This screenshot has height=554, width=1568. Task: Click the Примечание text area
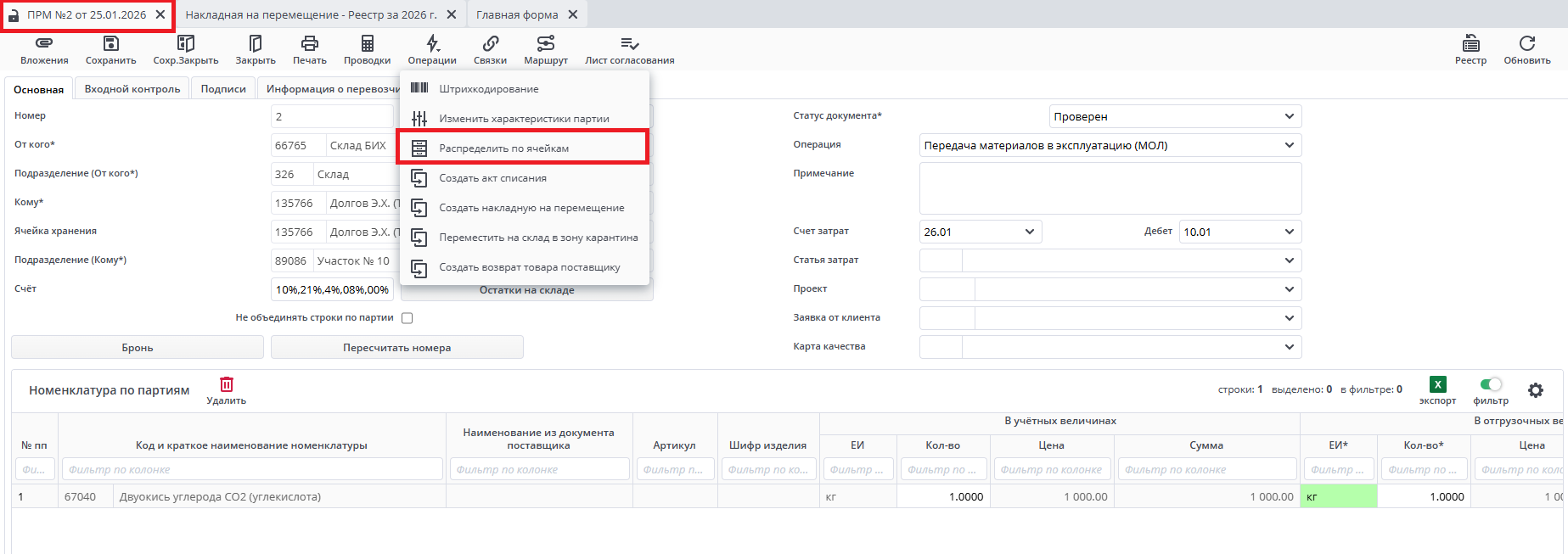[1110, 188]
